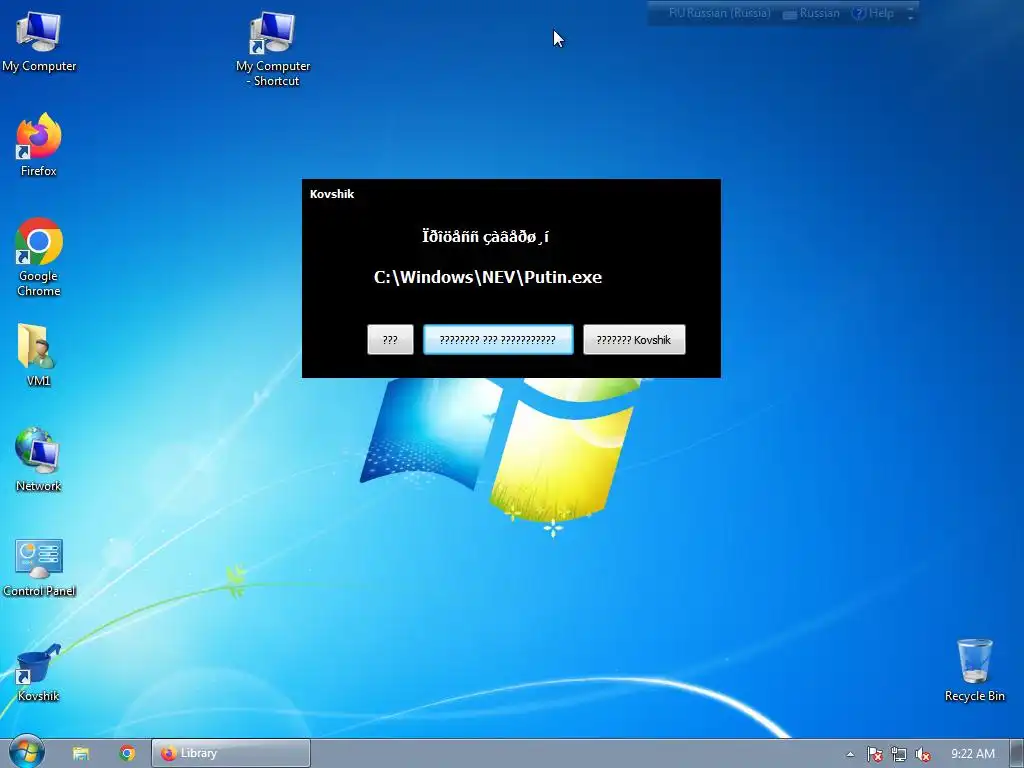The height and width of the screenshot is (768, 1024).
Task: Select the Google Chrome desktop shortcut
Action: click(x=39, y=257)
